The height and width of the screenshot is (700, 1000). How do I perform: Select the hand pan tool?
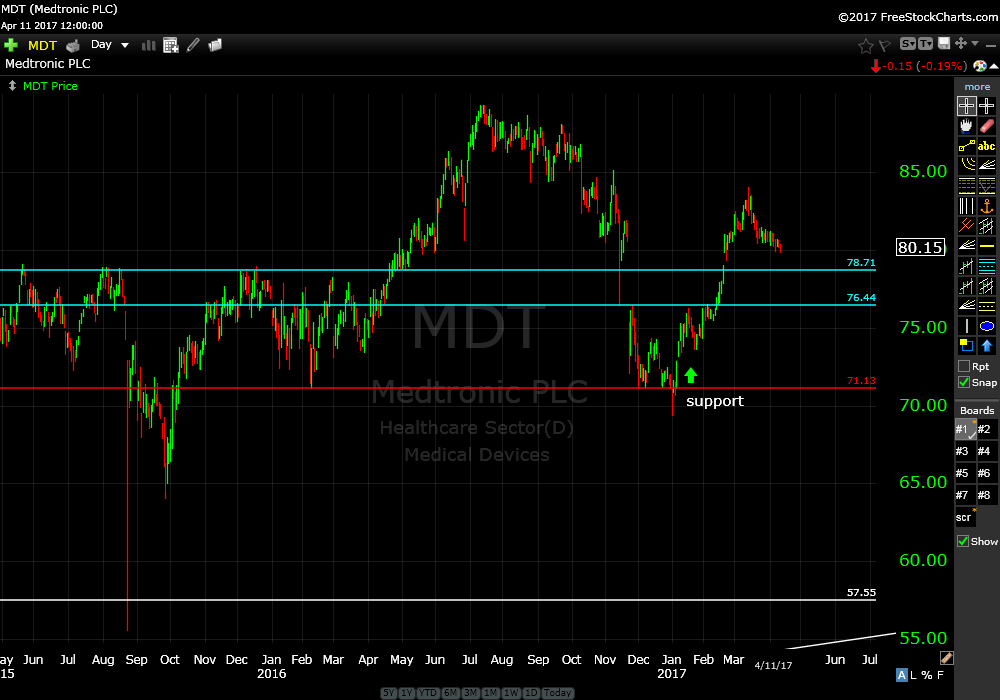pyautogui.click(x=966, y=126)
